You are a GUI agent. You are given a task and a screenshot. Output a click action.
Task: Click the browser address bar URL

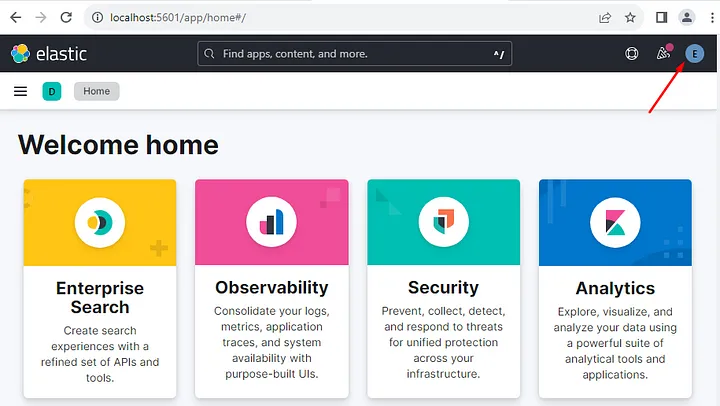tap(300, 17)
